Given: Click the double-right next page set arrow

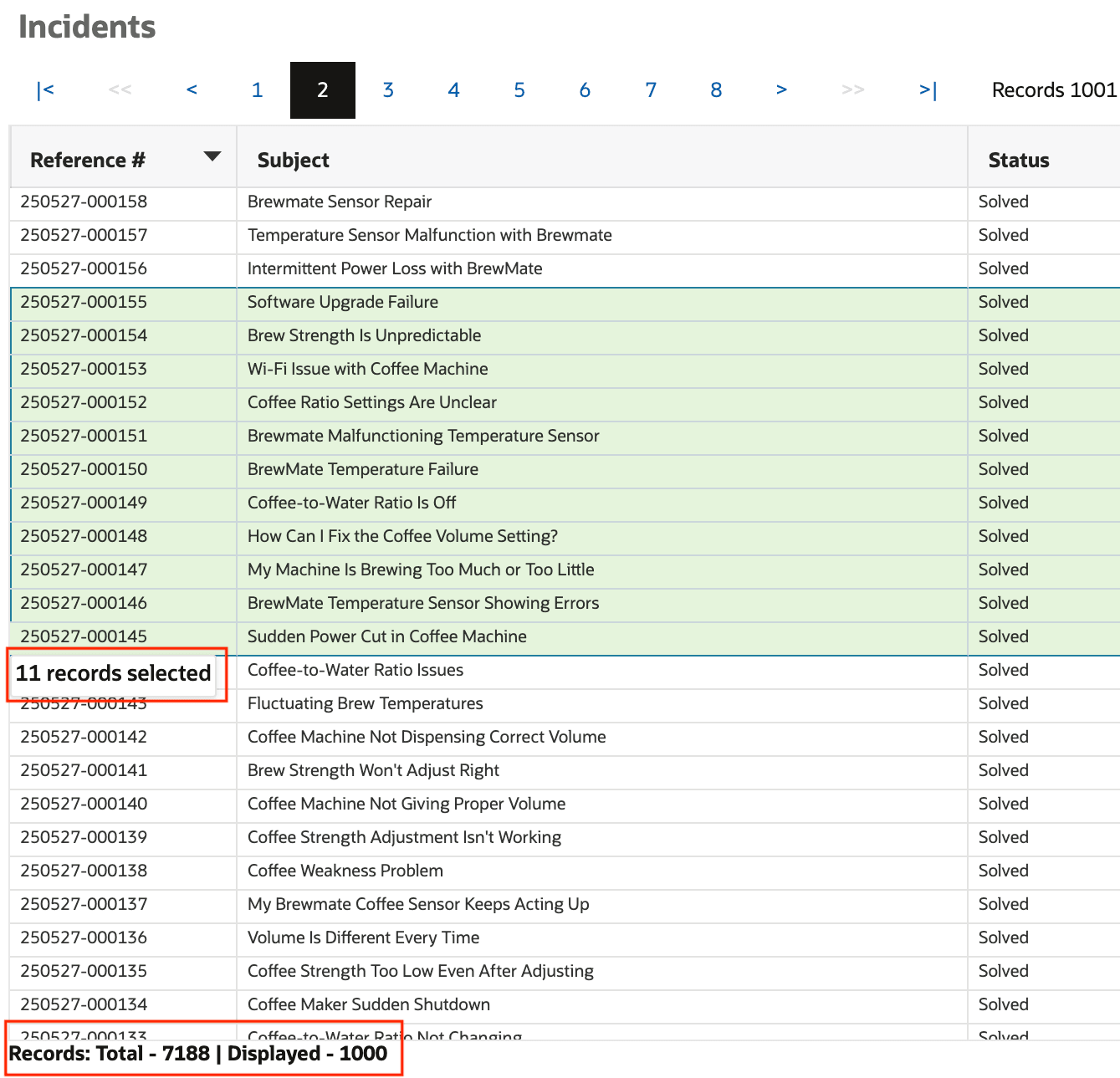Looking at the screenshot, I should pyautogui.click(x=853, y=90).
